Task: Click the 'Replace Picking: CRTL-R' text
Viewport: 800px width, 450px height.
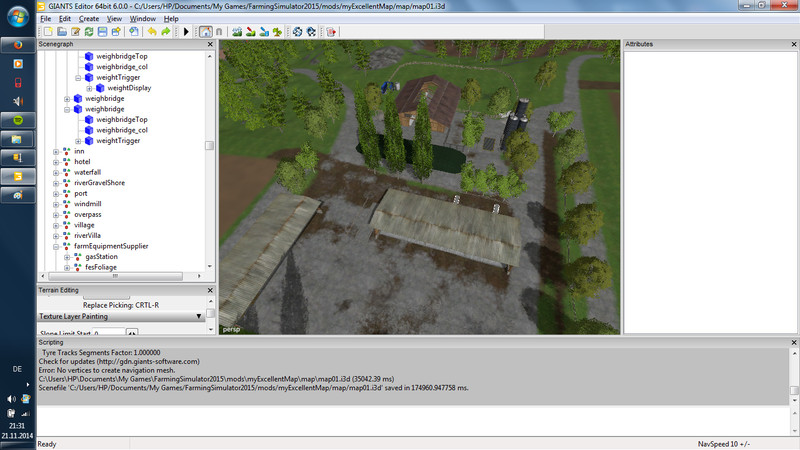Action: coord(121,305)
